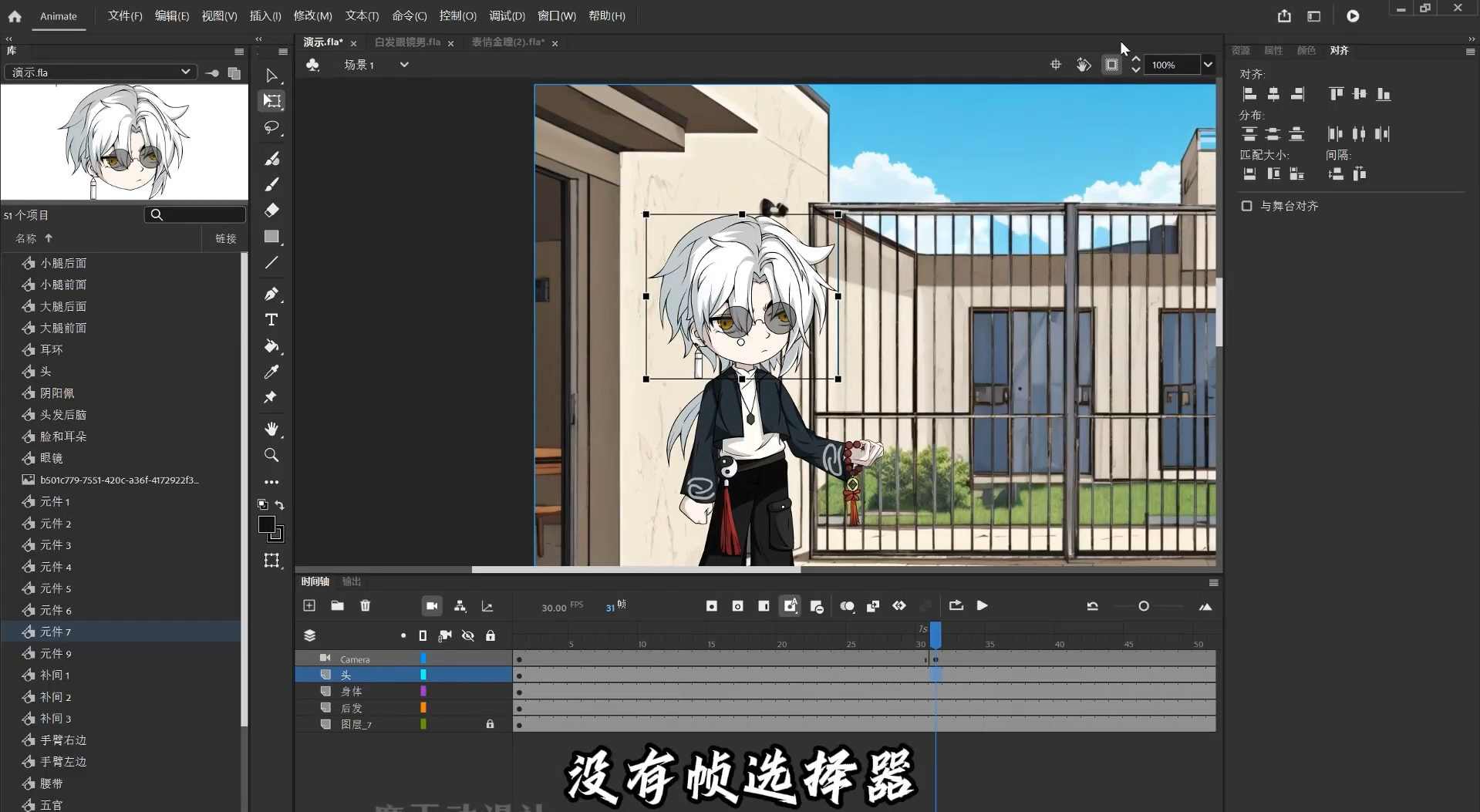The width and height of the screenshot is (1480, 812).
Task: Expand the 场景 1 scene dropdown
Action: point(404,65)
